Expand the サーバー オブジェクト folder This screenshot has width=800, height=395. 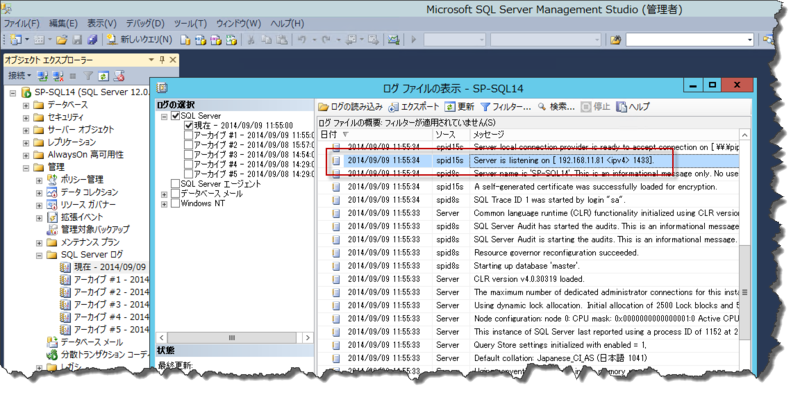click(x=26, y=130)
